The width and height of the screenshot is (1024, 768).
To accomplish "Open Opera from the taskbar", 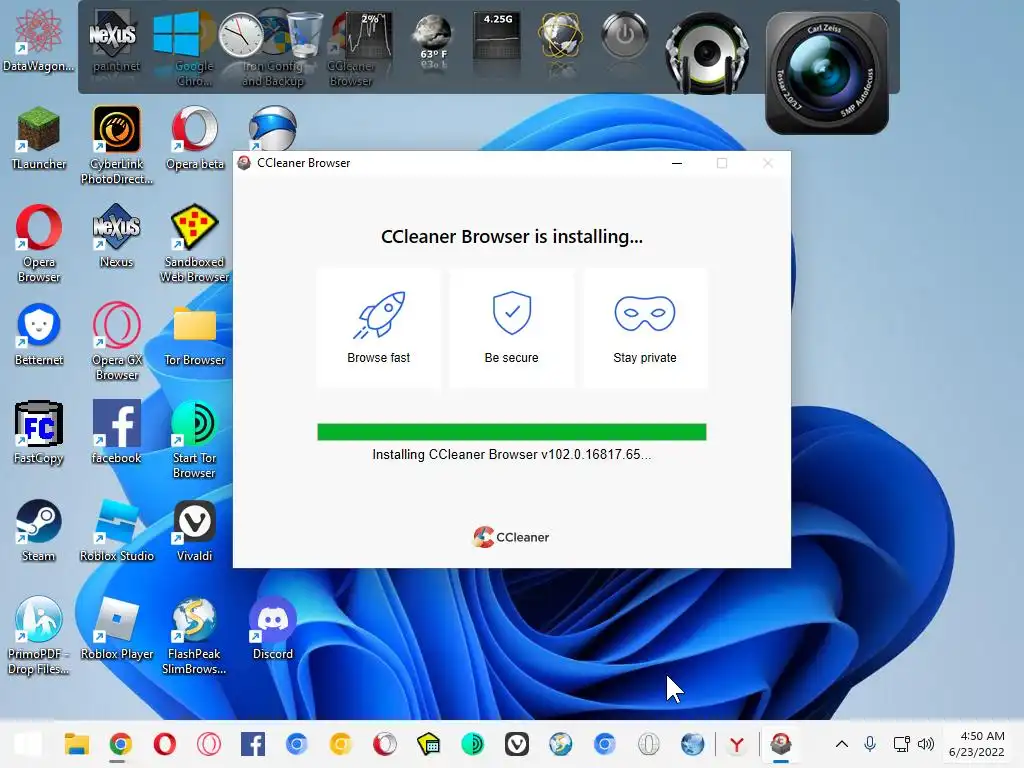I will pos(165,744).
